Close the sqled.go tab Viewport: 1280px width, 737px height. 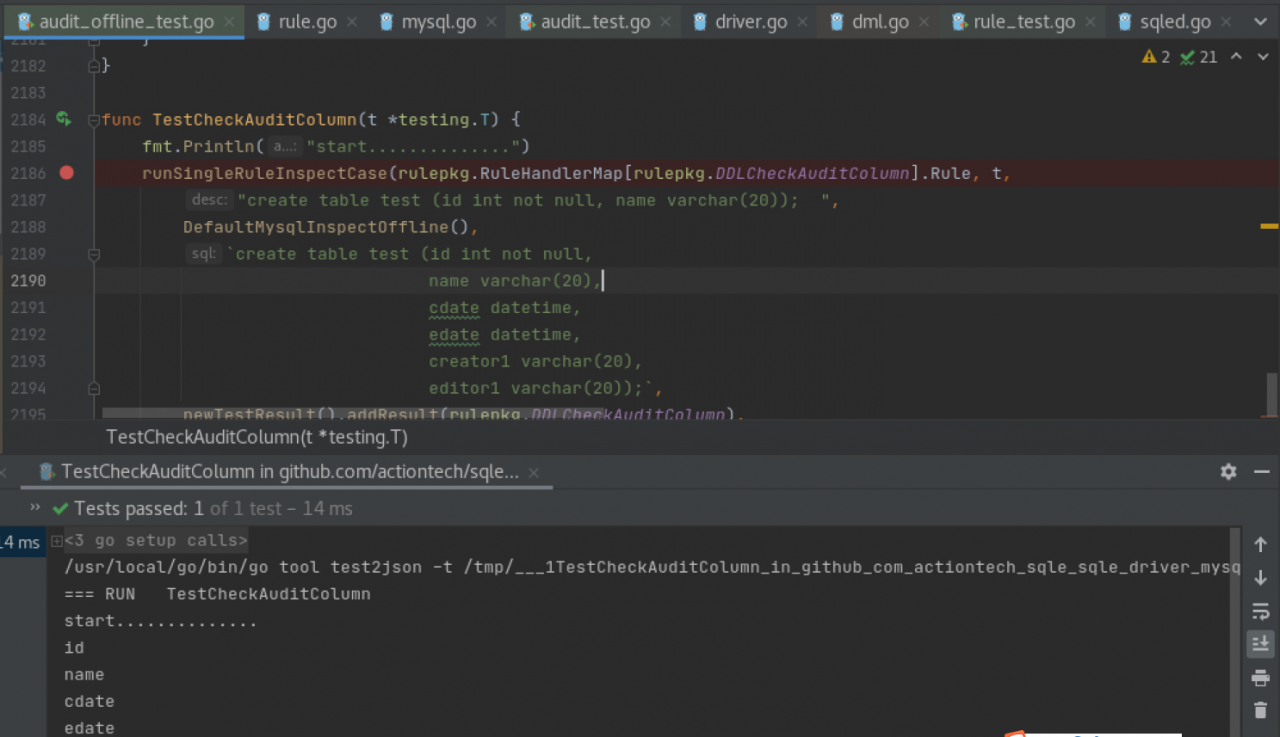click(1228, 21)
